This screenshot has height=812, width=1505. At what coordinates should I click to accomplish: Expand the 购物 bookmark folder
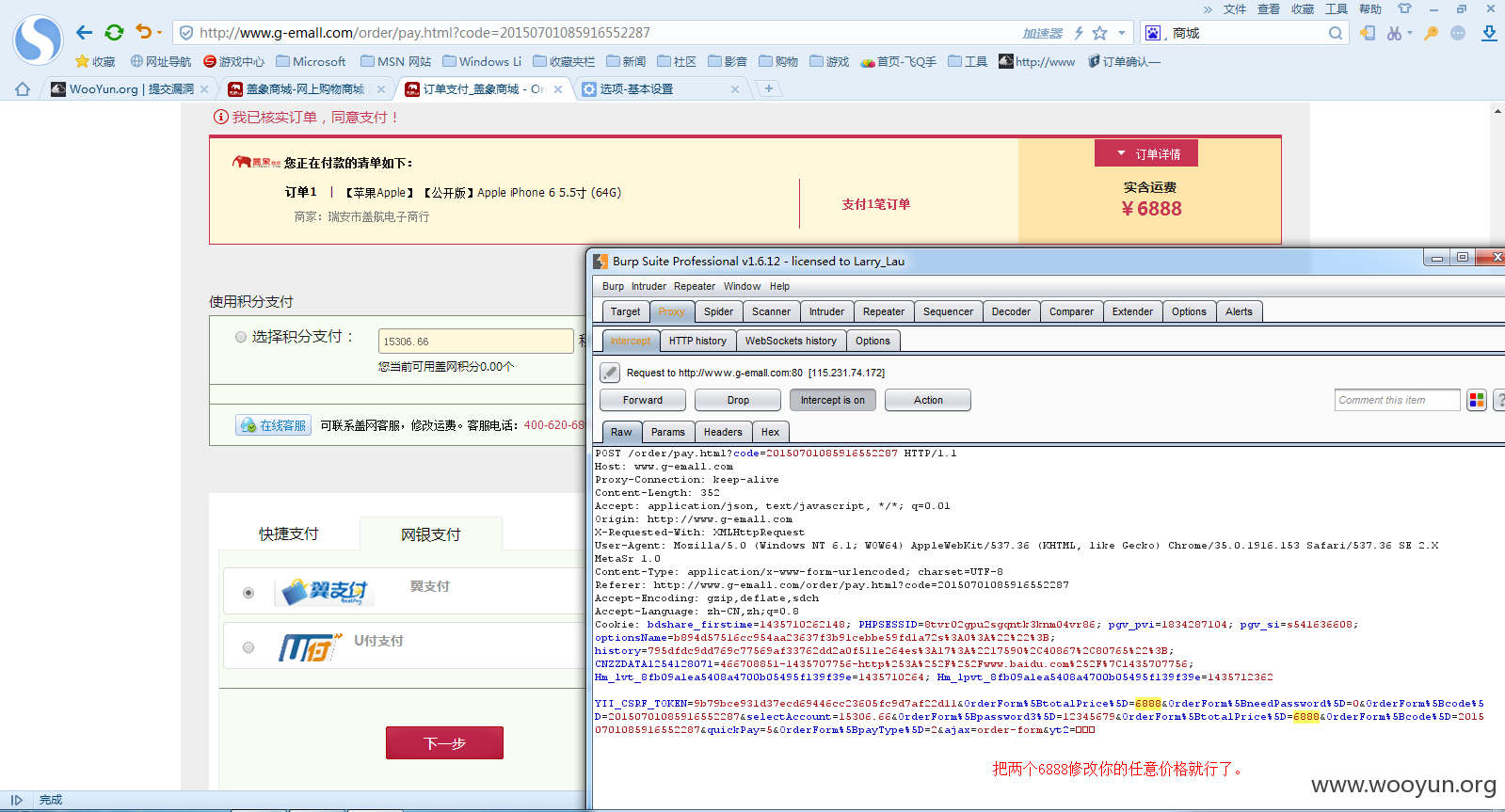778,61
